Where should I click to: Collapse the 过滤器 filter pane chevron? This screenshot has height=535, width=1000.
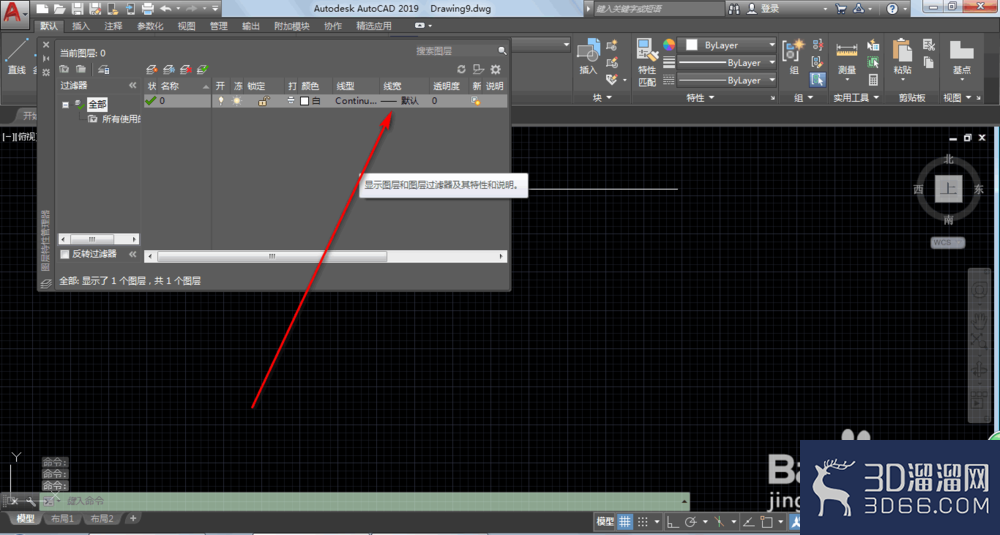pyautogui.click(x=133, y=85)
